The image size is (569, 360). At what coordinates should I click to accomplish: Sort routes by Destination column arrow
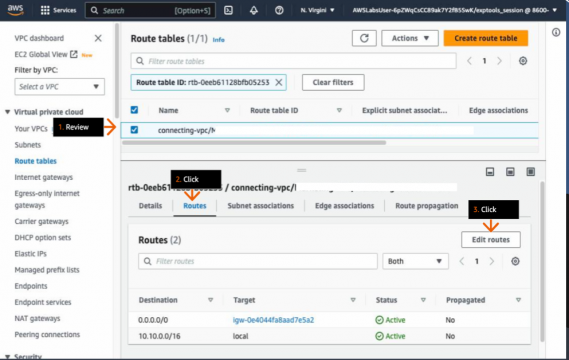click(x=210, y=300)
